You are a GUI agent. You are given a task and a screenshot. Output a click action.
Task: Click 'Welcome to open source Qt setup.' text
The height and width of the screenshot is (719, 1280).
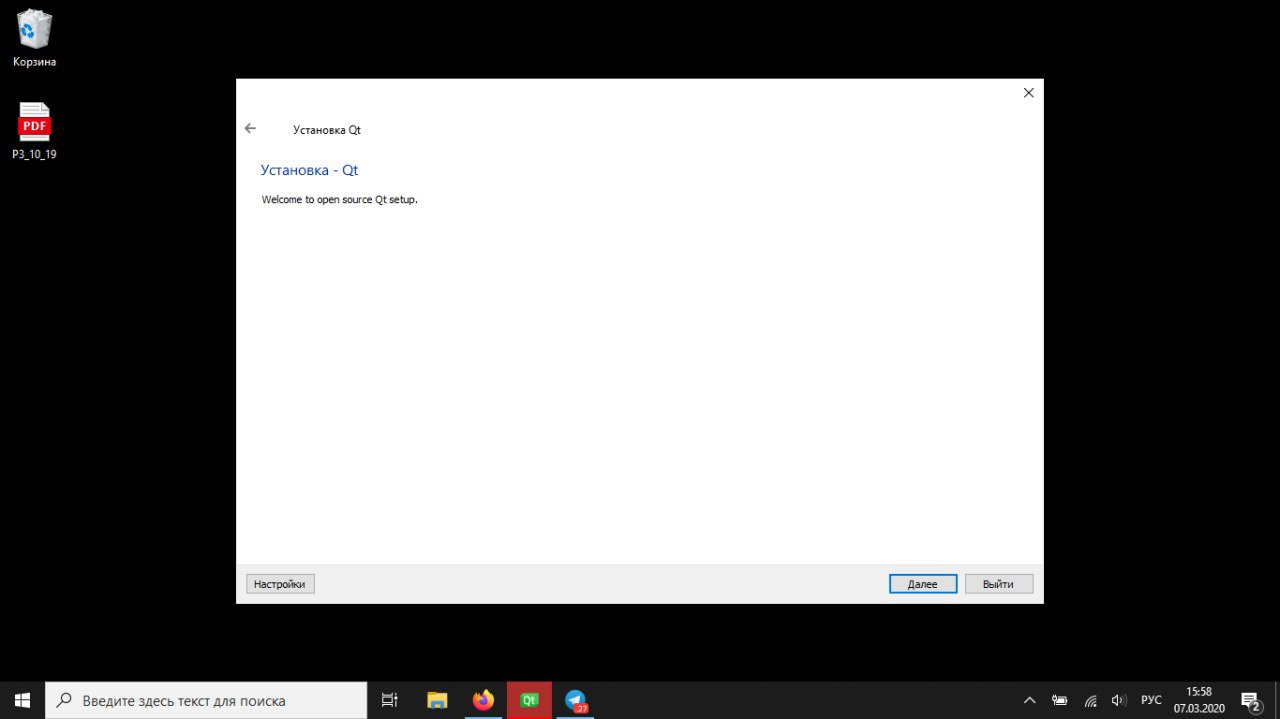pos(339,199)
